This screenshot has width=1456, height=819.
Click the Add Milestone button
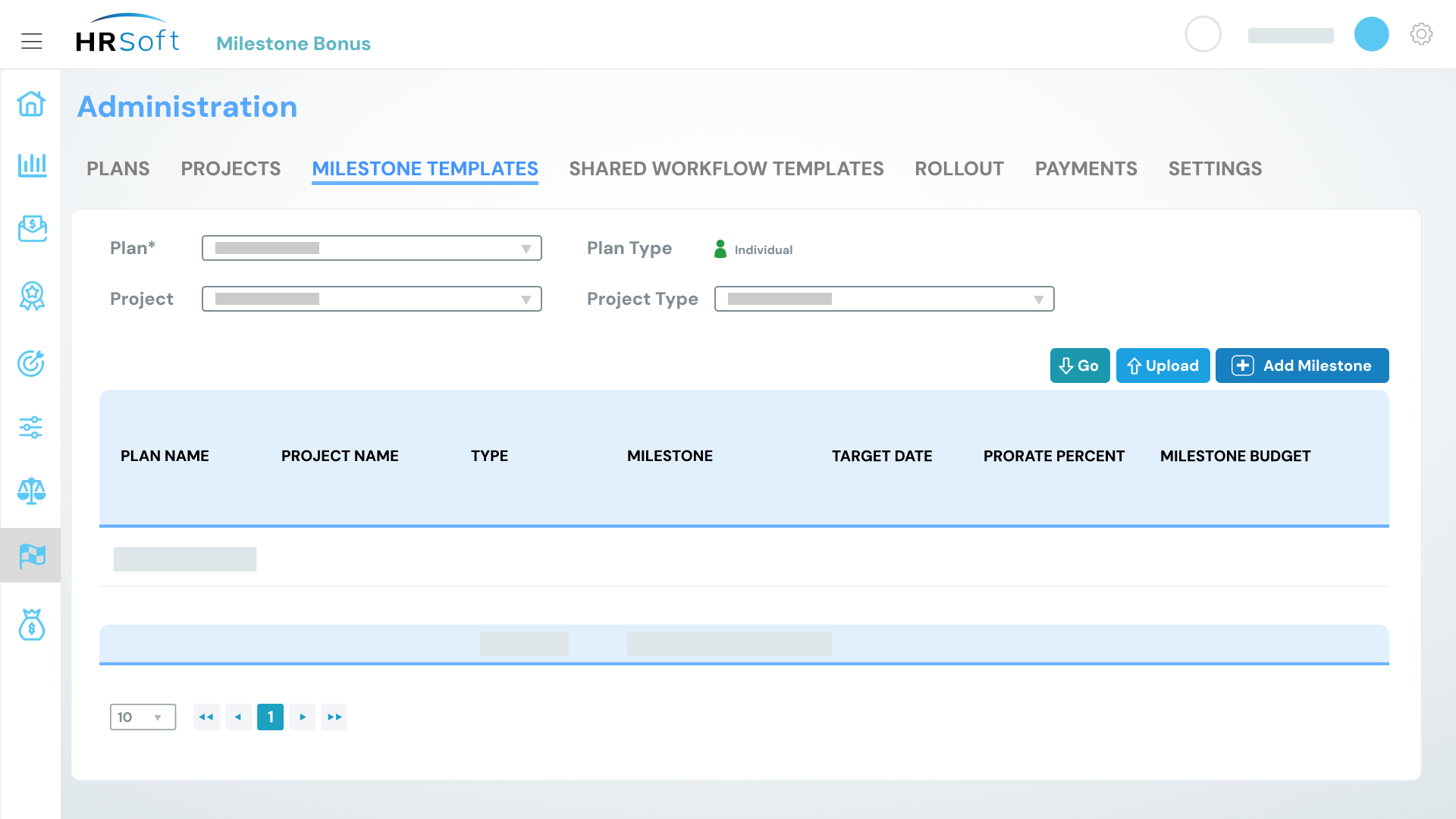[1301, 366]
